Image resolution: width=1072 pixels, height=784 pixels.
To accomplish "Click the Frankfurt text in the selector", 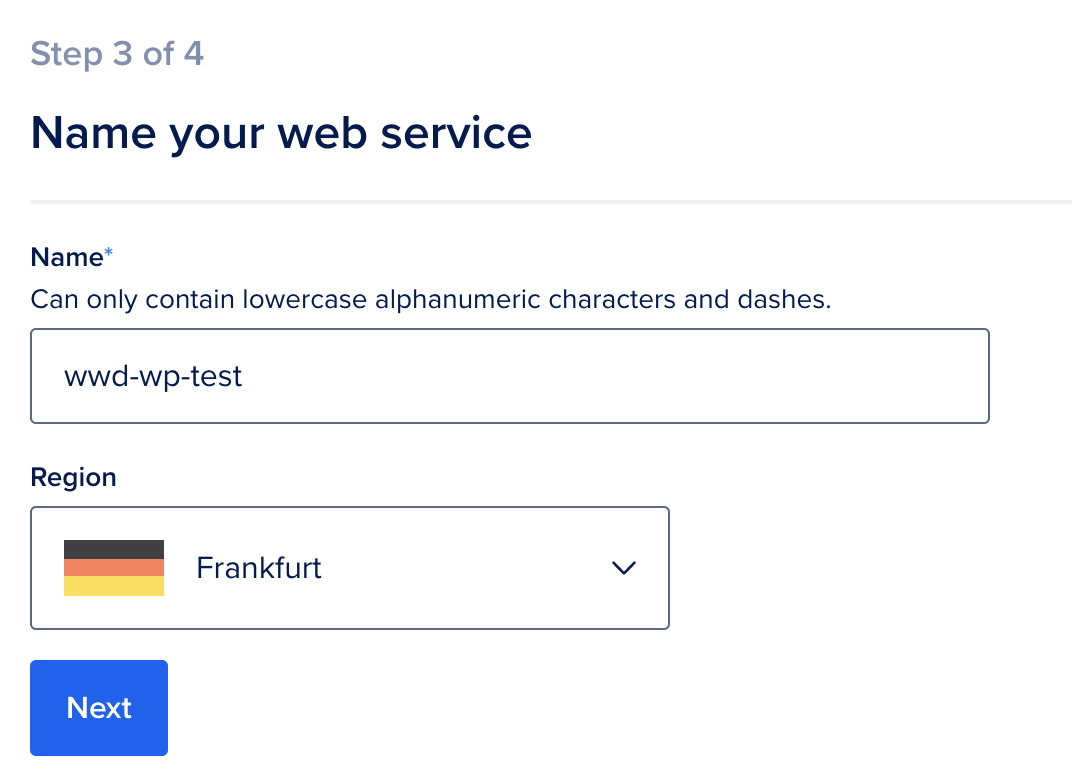I will pyautogui.click(x=258, y=567).
